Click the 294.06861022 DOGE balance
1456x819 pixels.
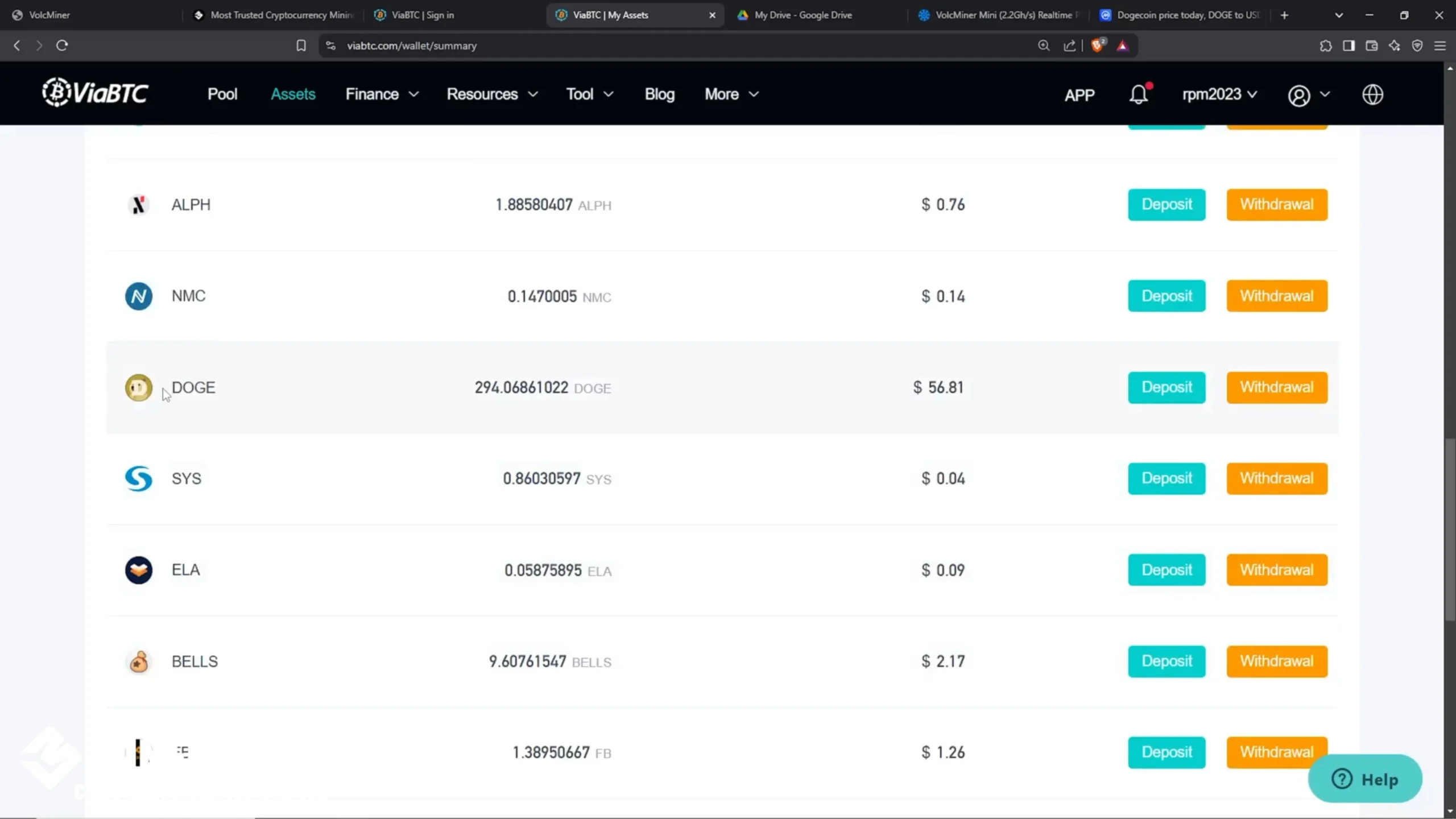543,388
